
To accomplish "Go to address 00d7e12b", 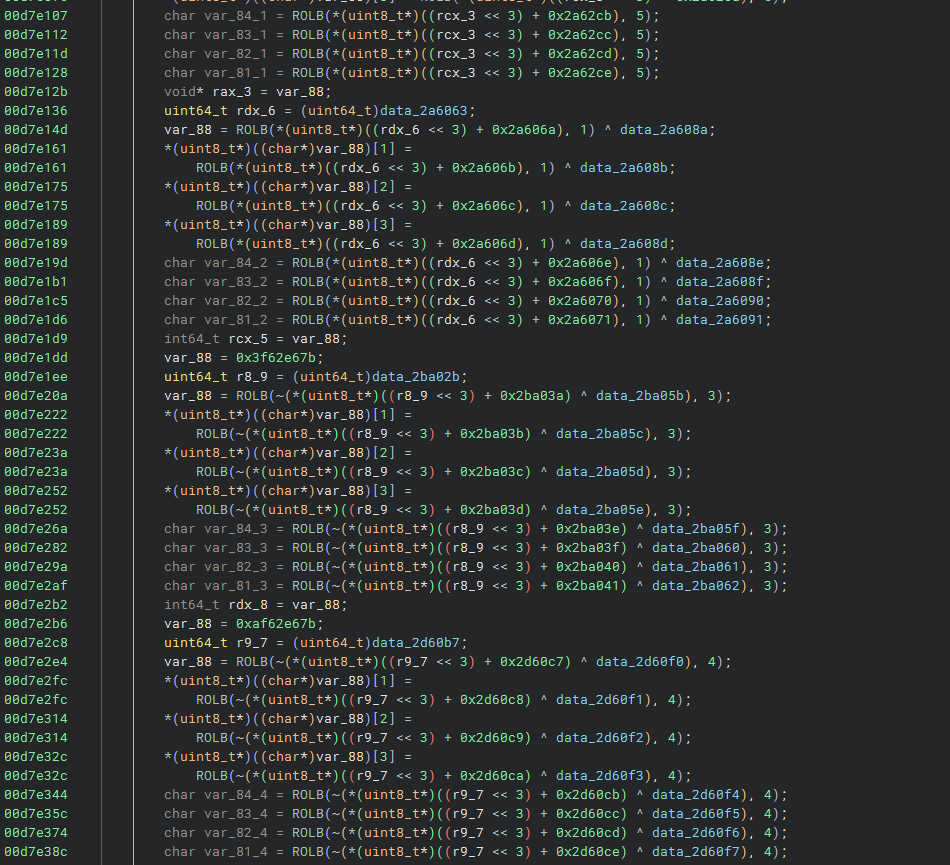I will tap(36, 91).
